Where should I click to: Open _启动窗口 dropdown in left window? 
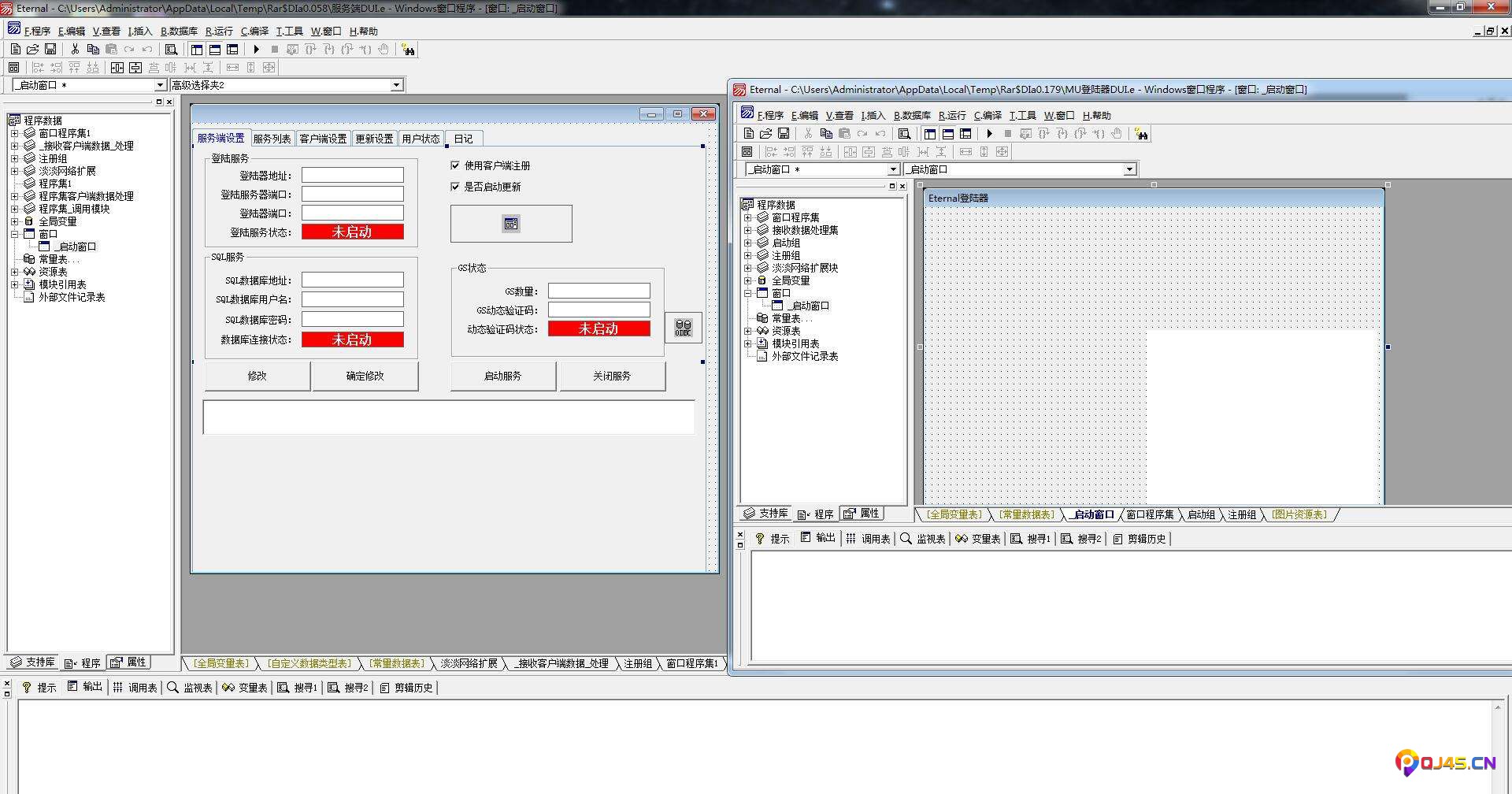pos(160,85)
